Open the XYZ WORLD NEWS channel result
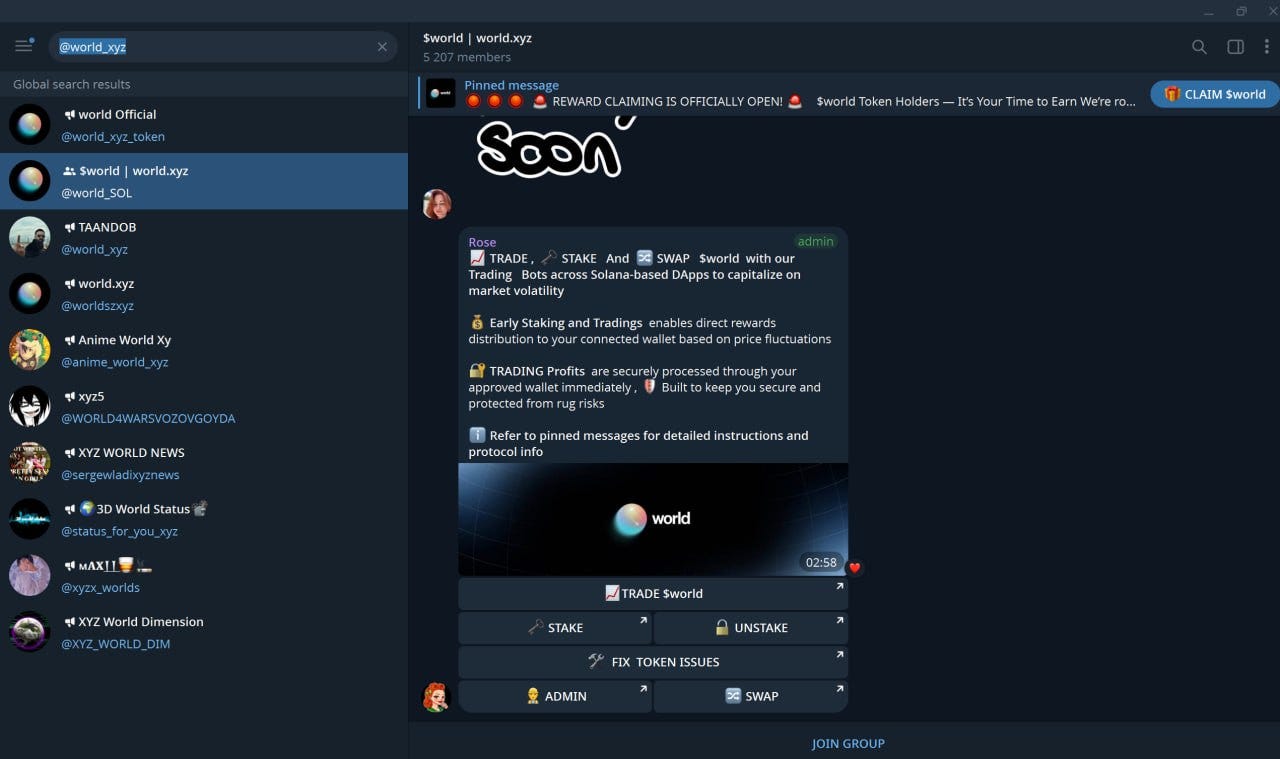The height and width of the screenshot is (759, 1280). (204, 463)
